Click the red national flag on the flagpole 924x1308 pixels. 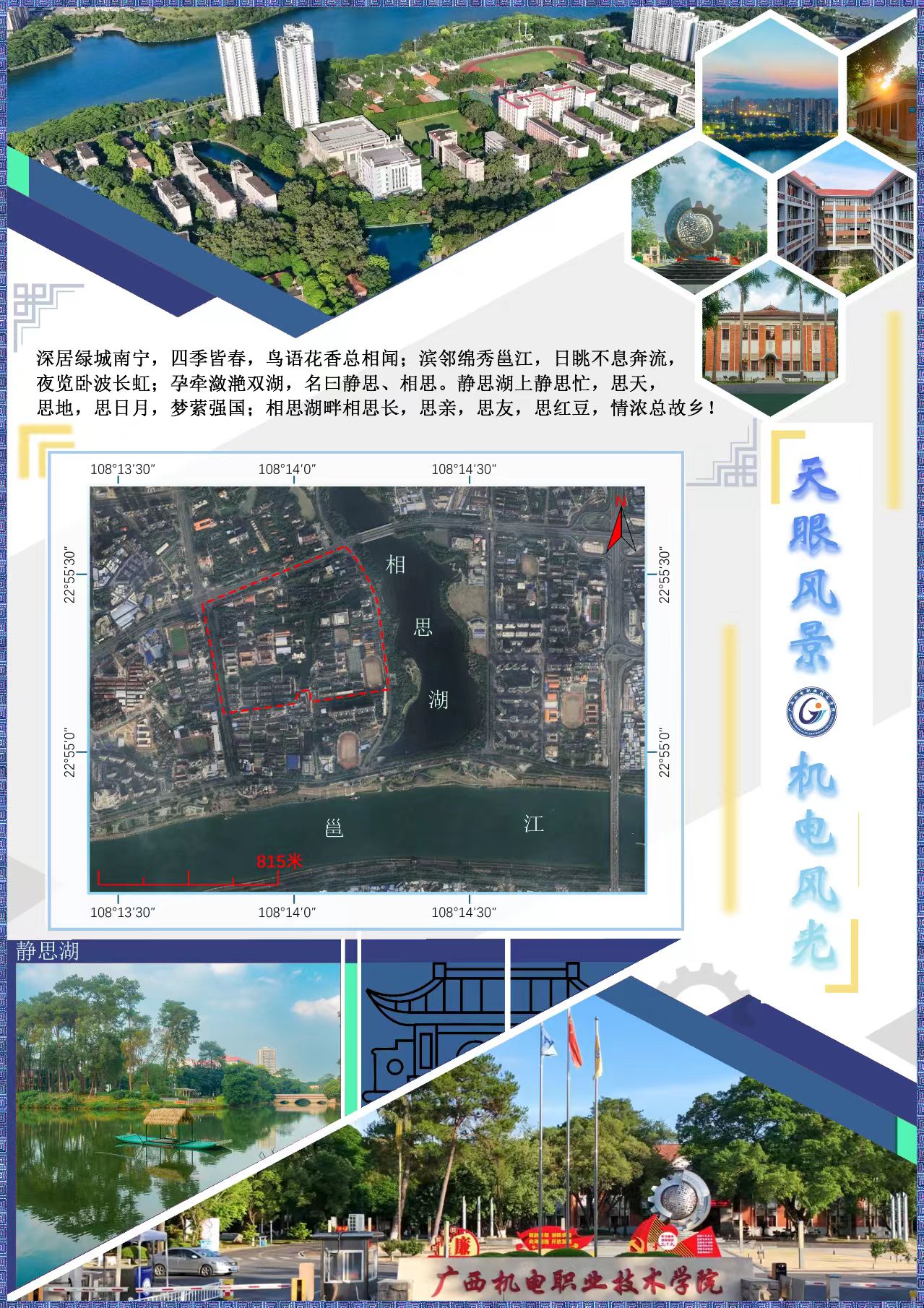(574, 1042)
